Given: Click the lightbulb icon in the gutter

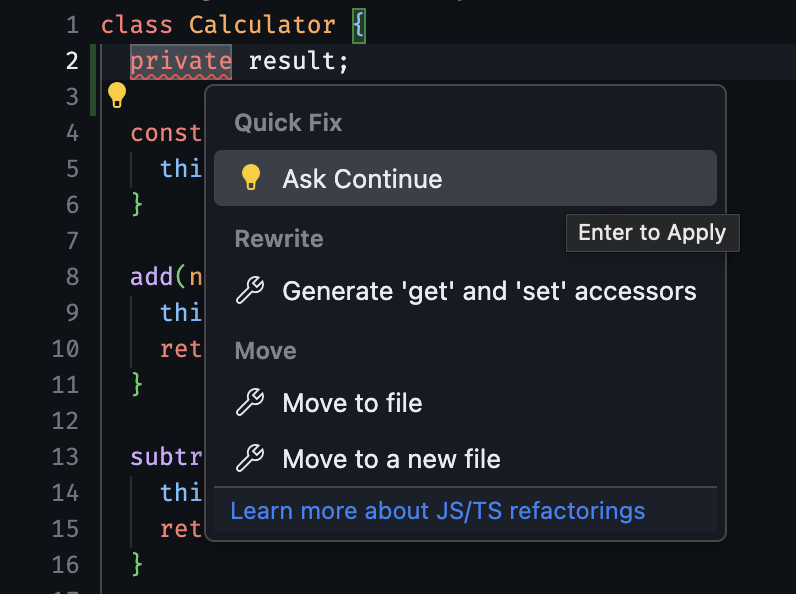Looking at the screenshot, I should 117,96.
